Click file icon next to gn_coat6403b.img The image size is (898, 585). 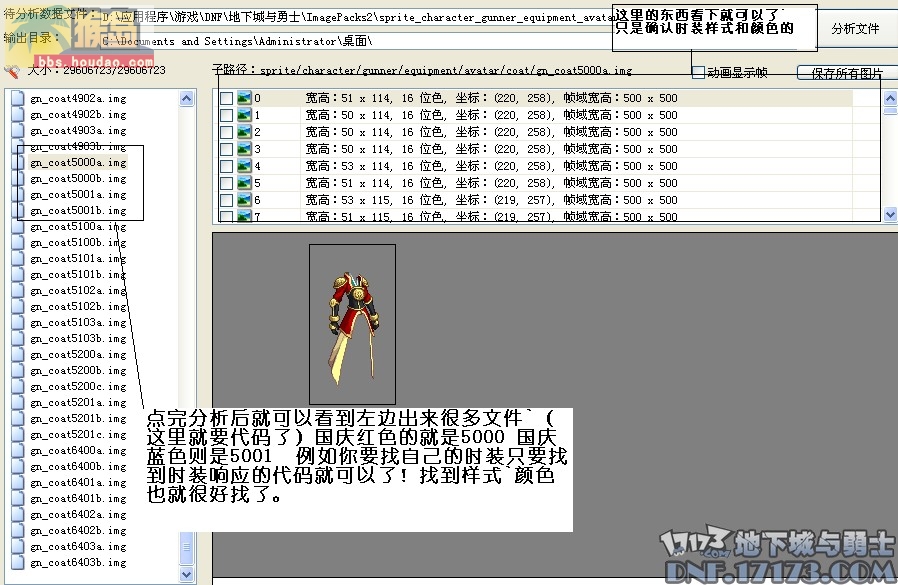coord(18,563)
